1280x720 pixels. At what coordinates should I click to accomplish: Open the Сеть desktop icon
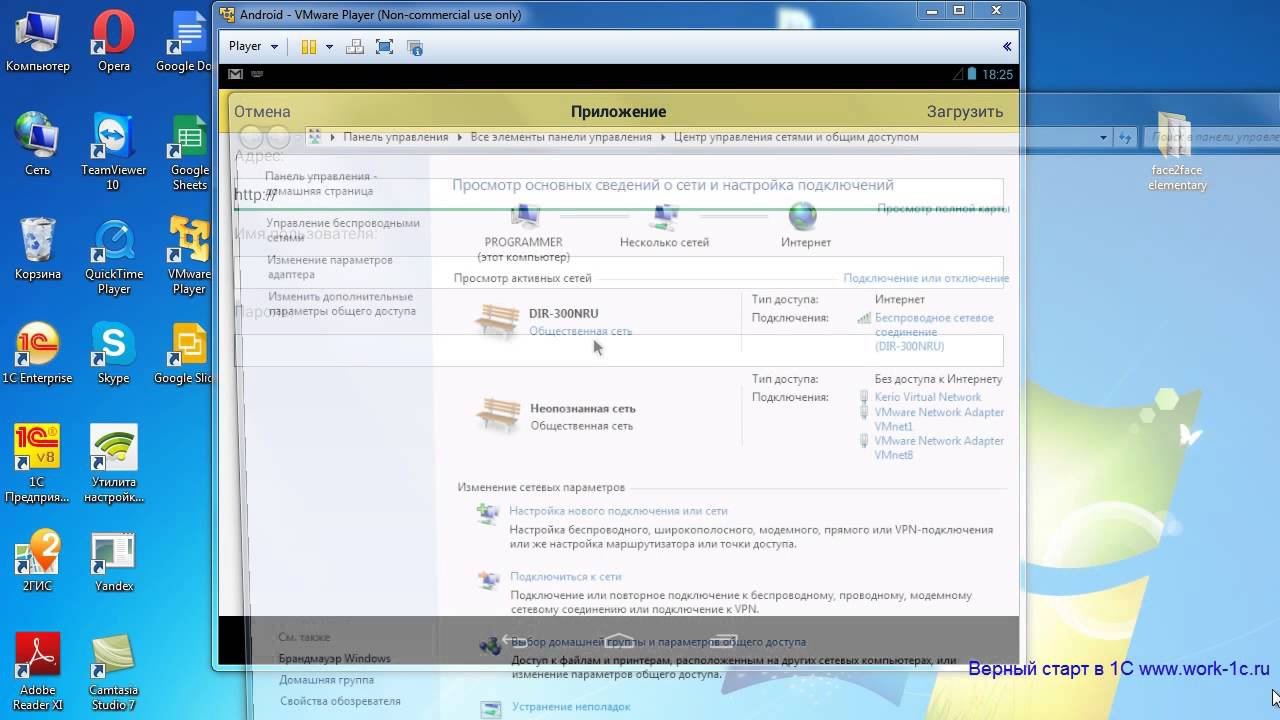[x=38, y=145]
